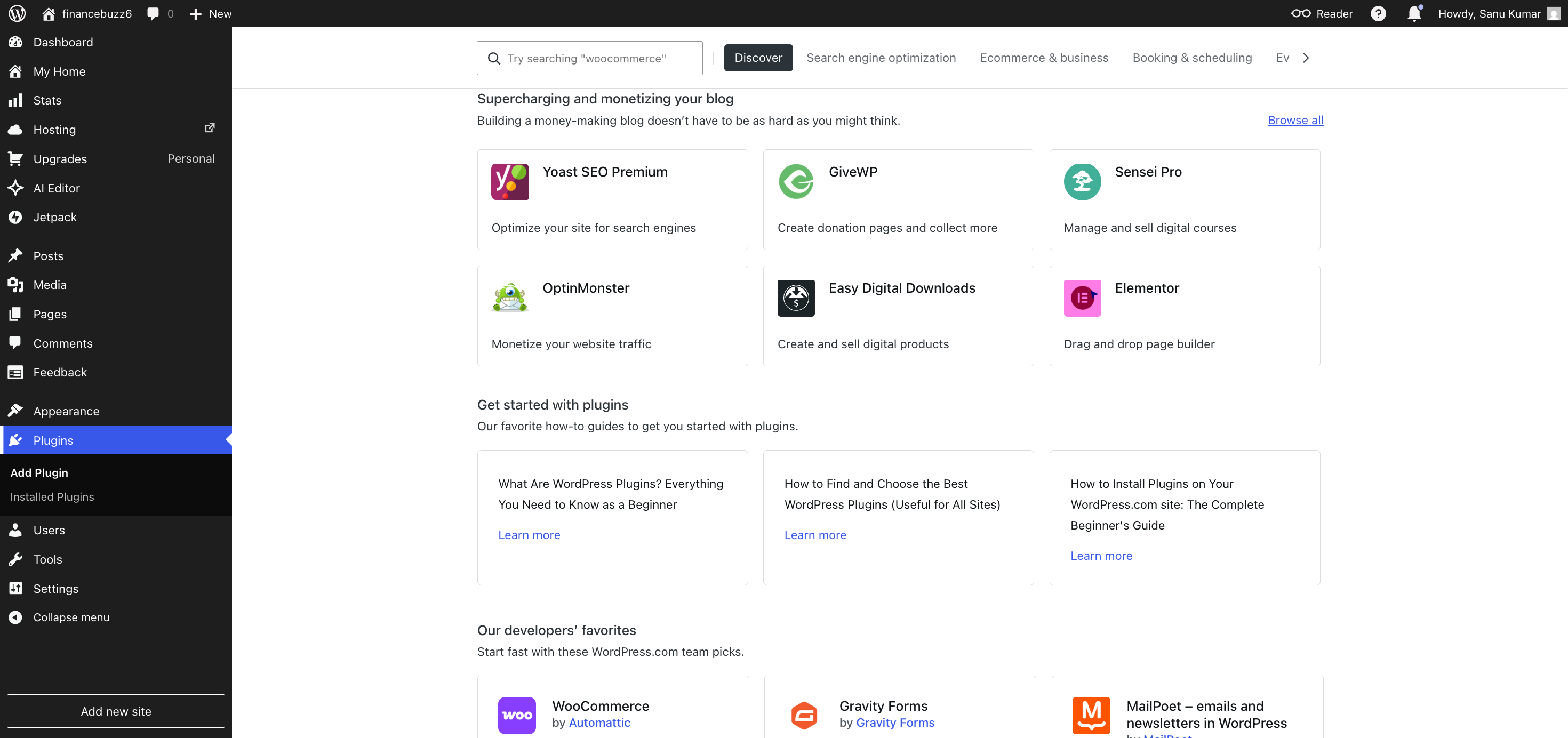Click the Posts pin icon

[16, 255]
